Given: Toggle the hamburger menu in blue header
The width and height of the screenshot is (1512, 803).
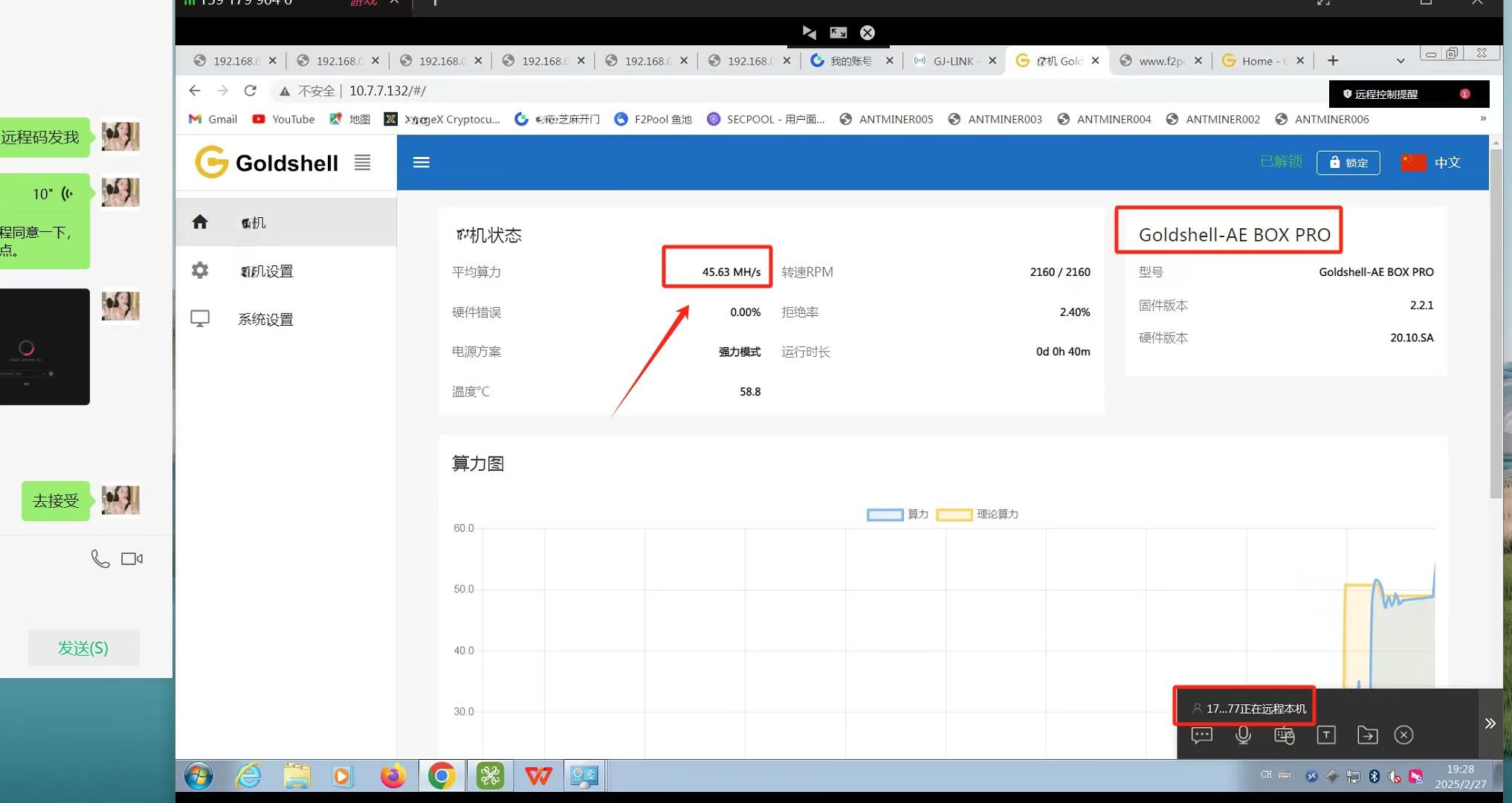Looking at the screenshot, I should click(421, 162).
